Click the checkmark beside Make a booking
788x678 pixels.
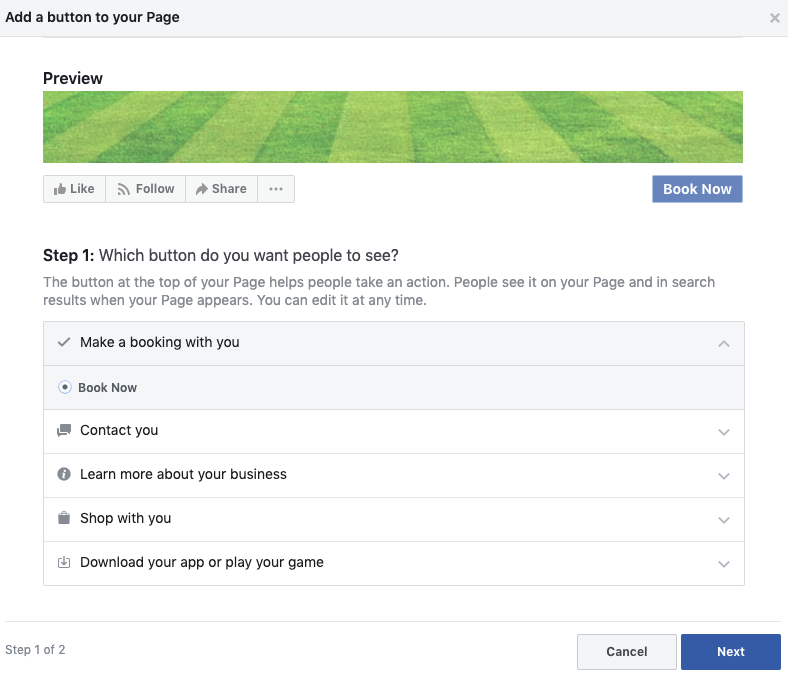[x=64, y=342]
